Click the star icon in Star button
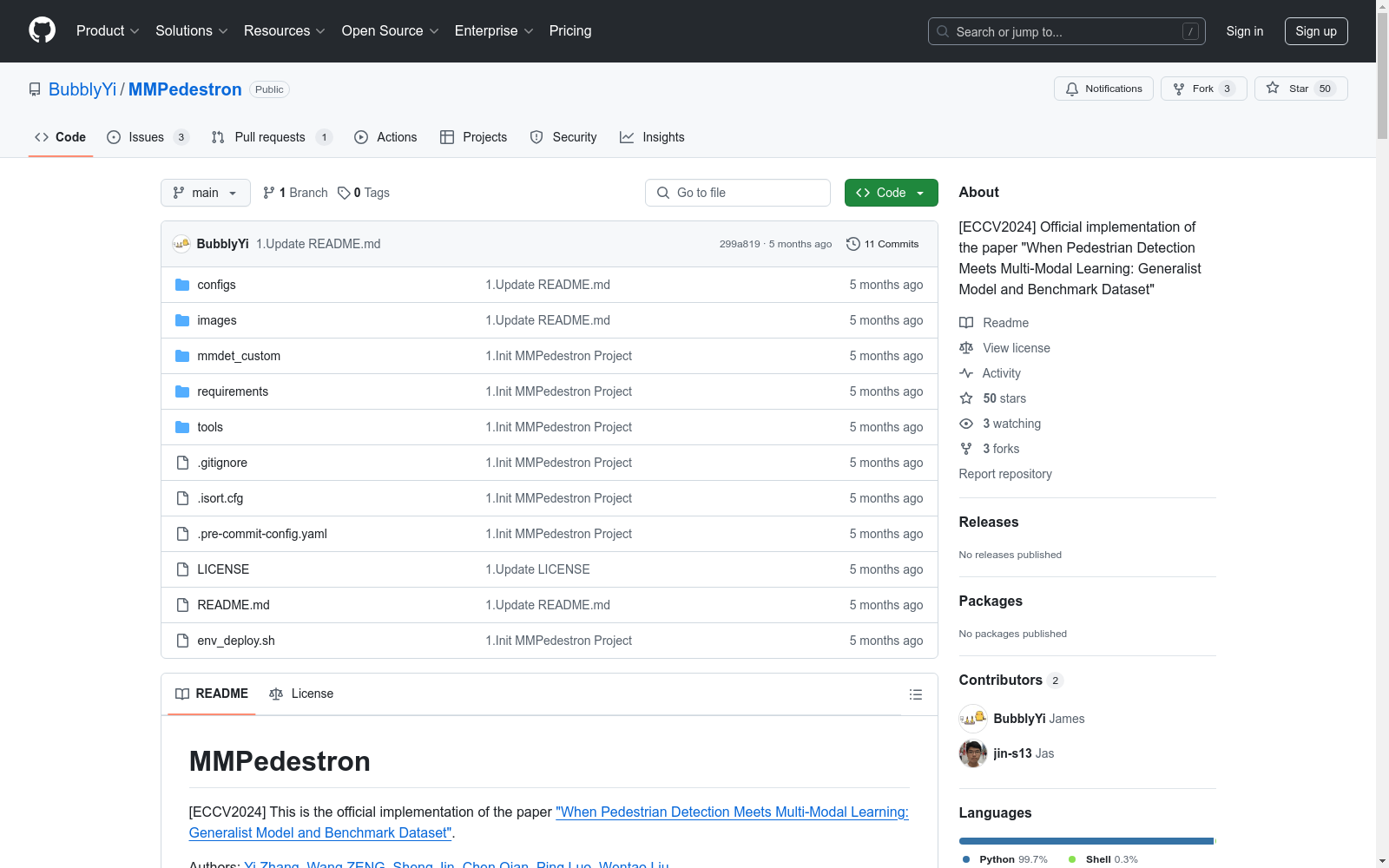Viewport: 1389px width, 868px height. point(1273,88)
